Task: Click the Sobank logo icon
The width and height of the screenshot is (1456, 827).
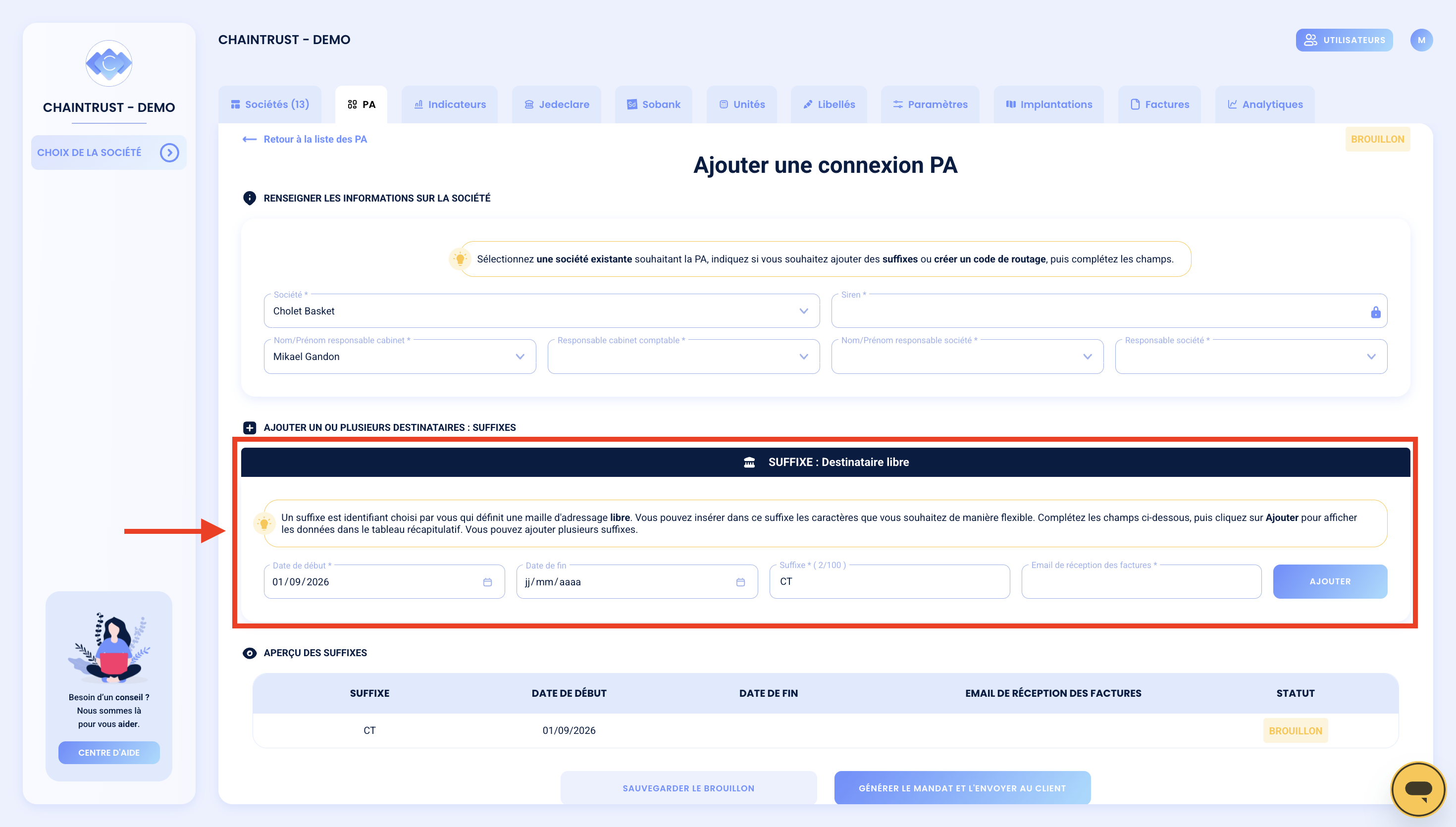Action: [x=631, y=104]
